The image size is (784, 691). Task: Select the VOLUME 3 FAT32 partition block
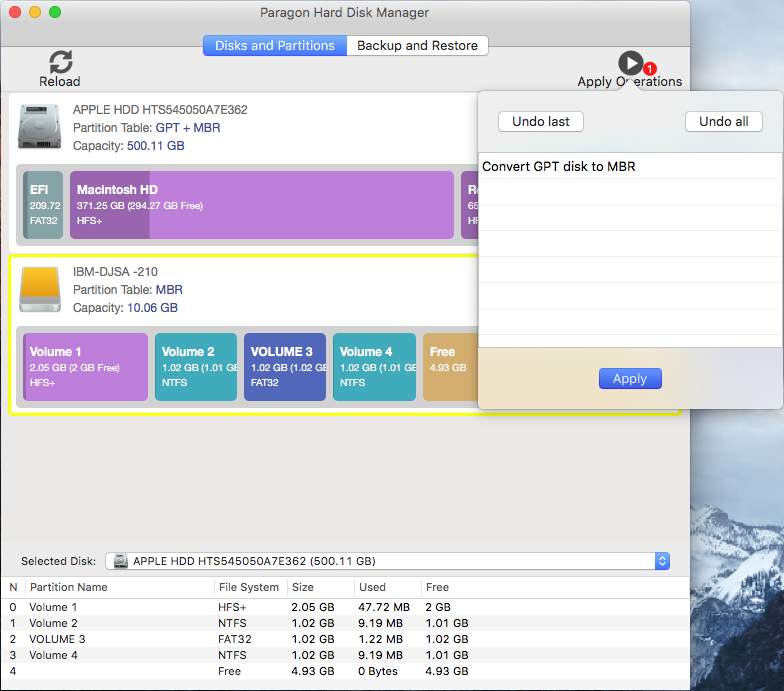click(285, 367)
